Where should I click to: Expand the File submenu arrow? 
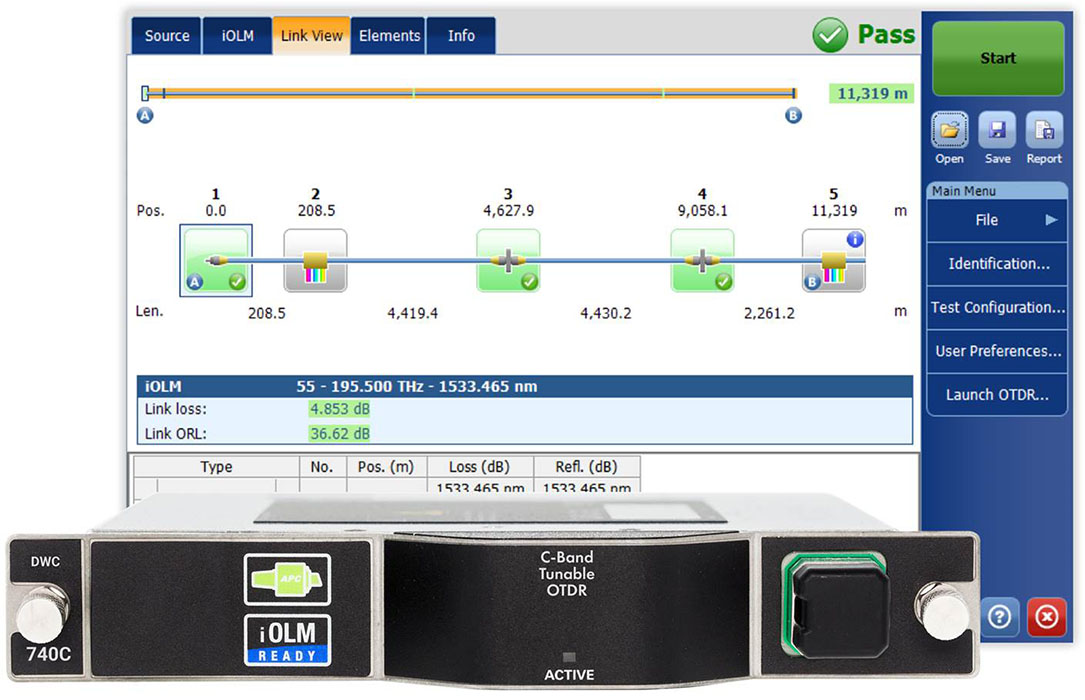pyautogui.click(x=1051, y=220)
